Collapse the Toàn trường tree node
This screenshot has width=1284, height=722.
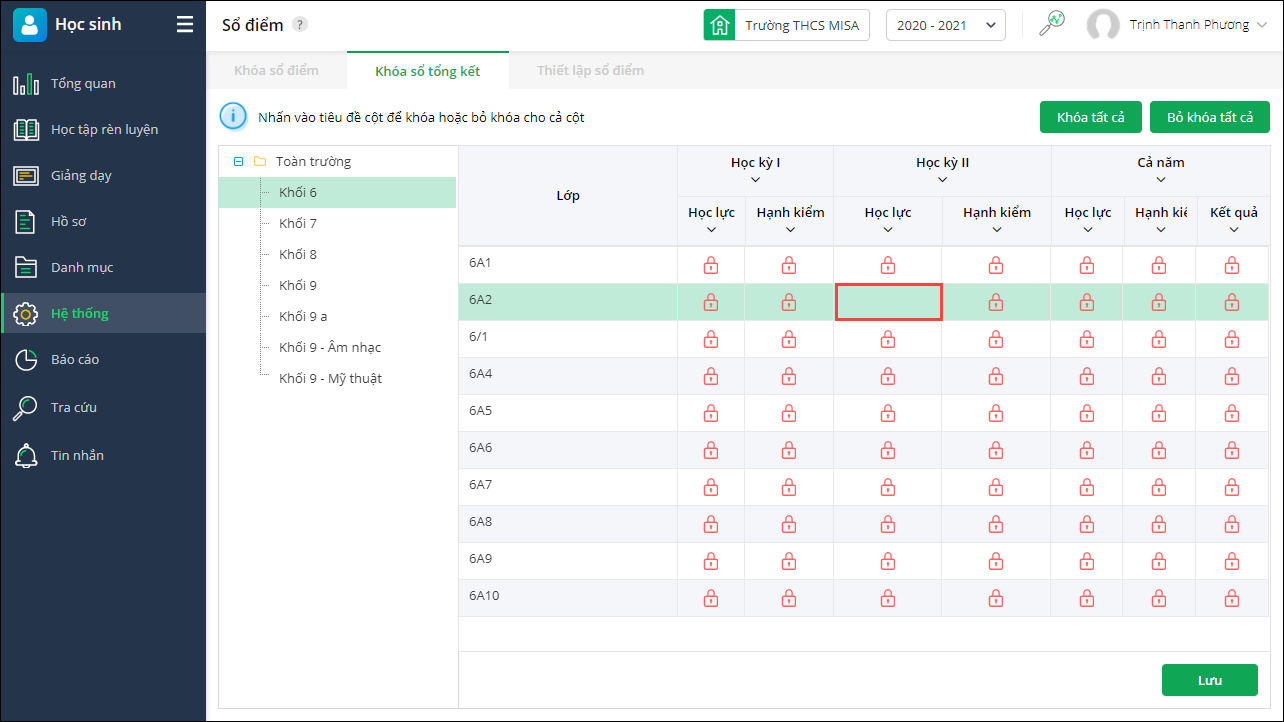[238, 161]
